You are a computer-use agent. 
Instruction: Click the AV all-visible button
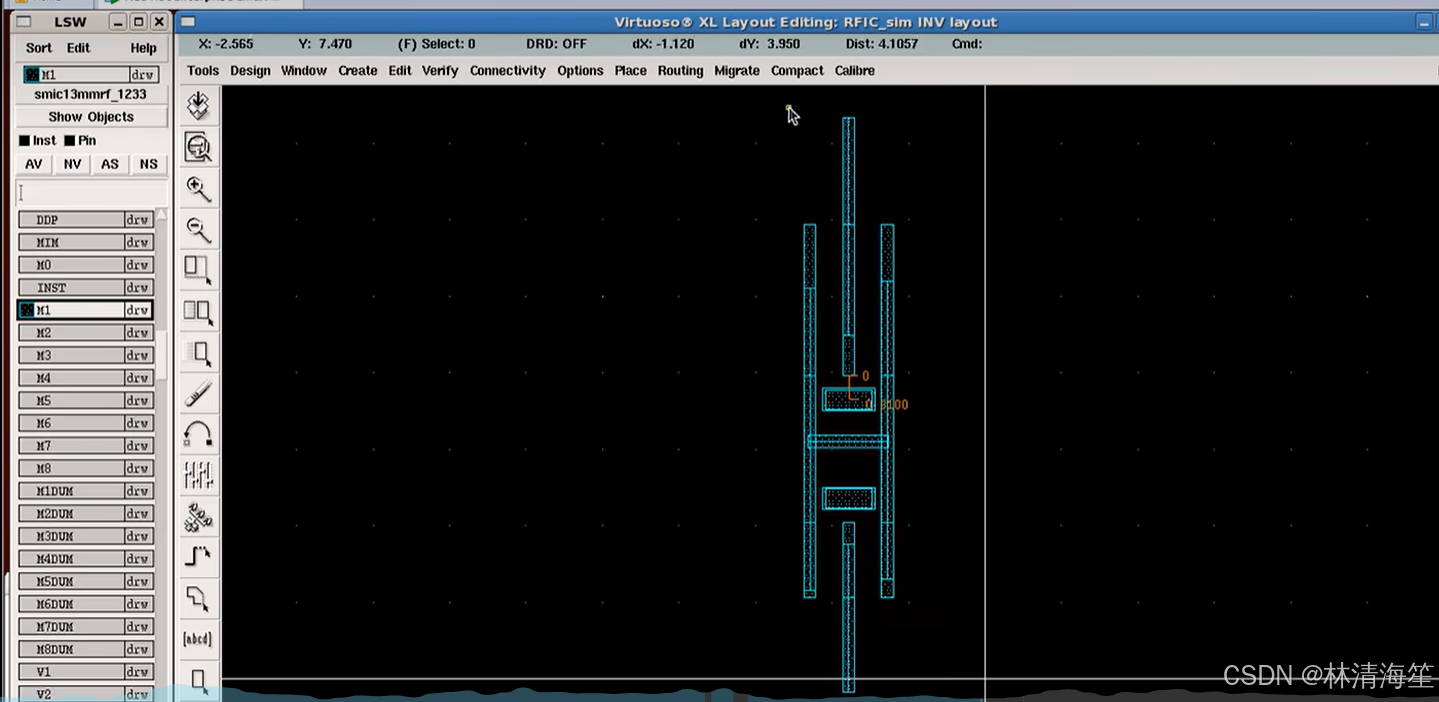click(34, 164)
